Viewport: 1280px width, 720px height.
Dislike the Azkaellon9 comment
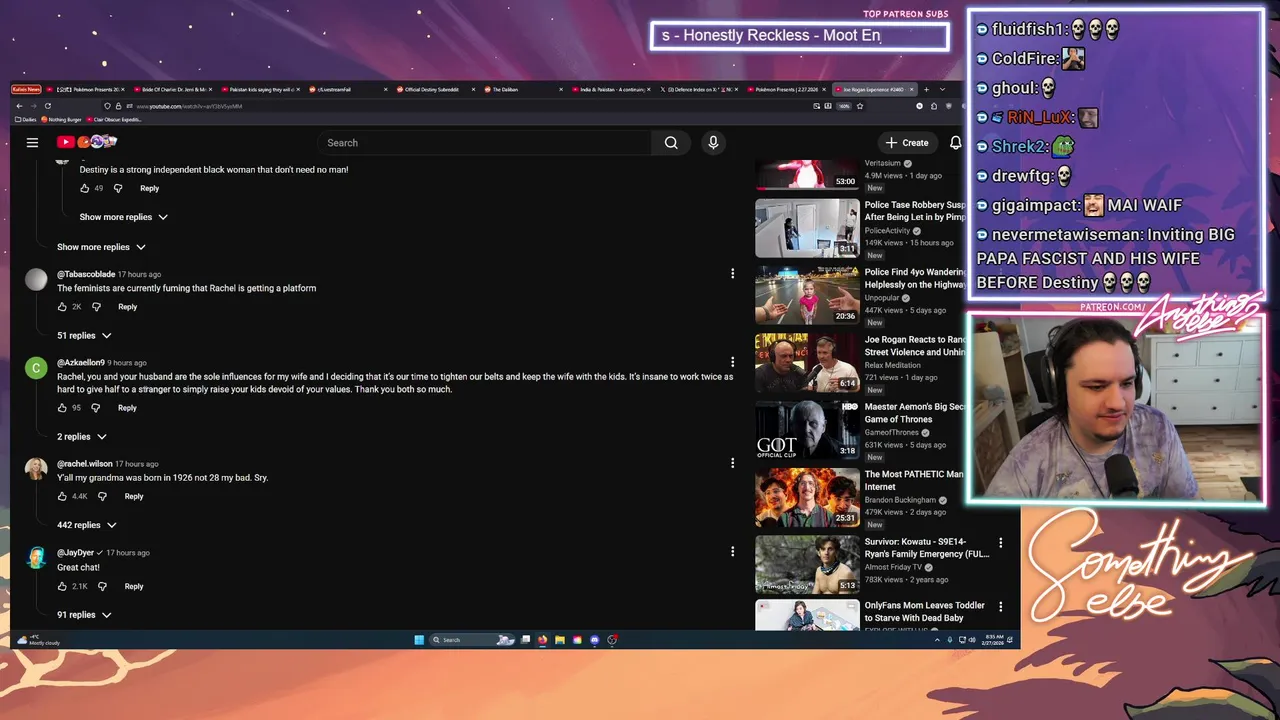(96, 408)
